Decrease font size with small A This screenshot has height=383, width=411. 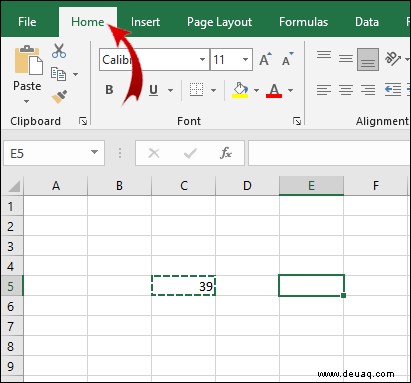(x=287, y=59)
